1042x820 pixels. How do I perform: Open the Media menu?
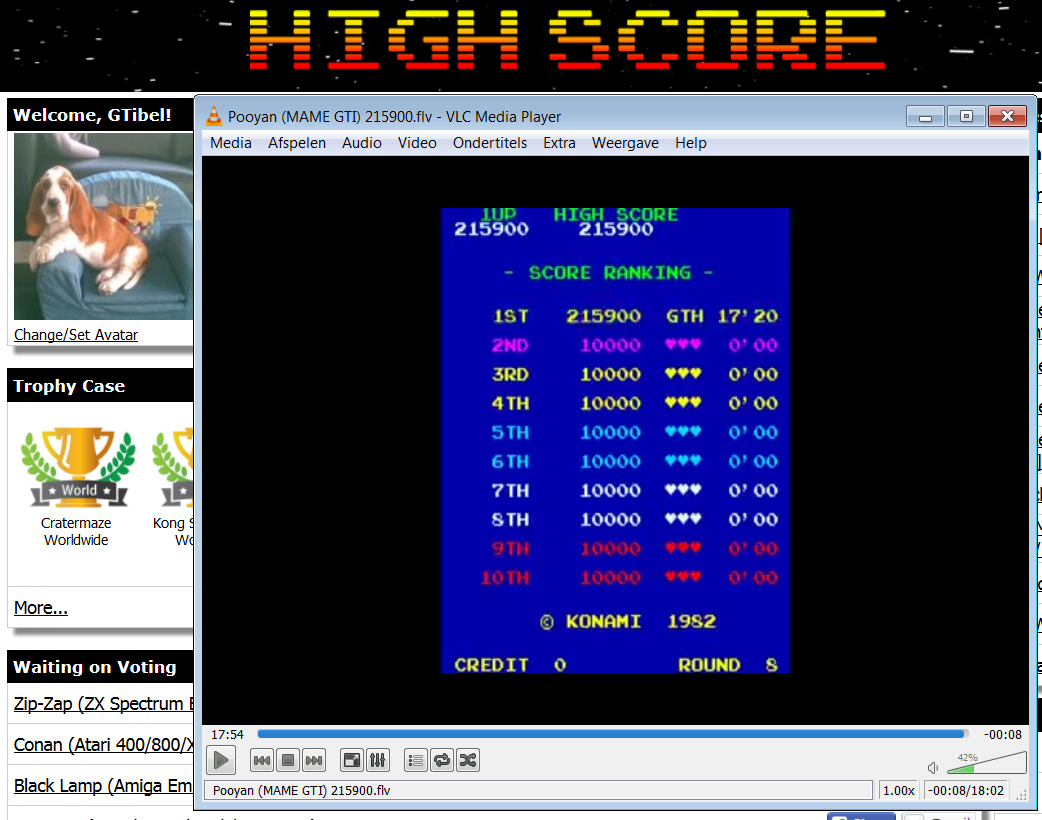231,143
